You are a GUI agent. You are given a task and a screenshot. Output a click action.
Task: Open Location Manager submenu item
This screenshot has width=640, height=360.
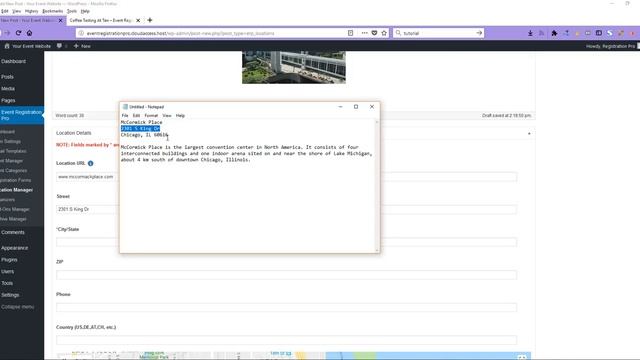point(16,190)
